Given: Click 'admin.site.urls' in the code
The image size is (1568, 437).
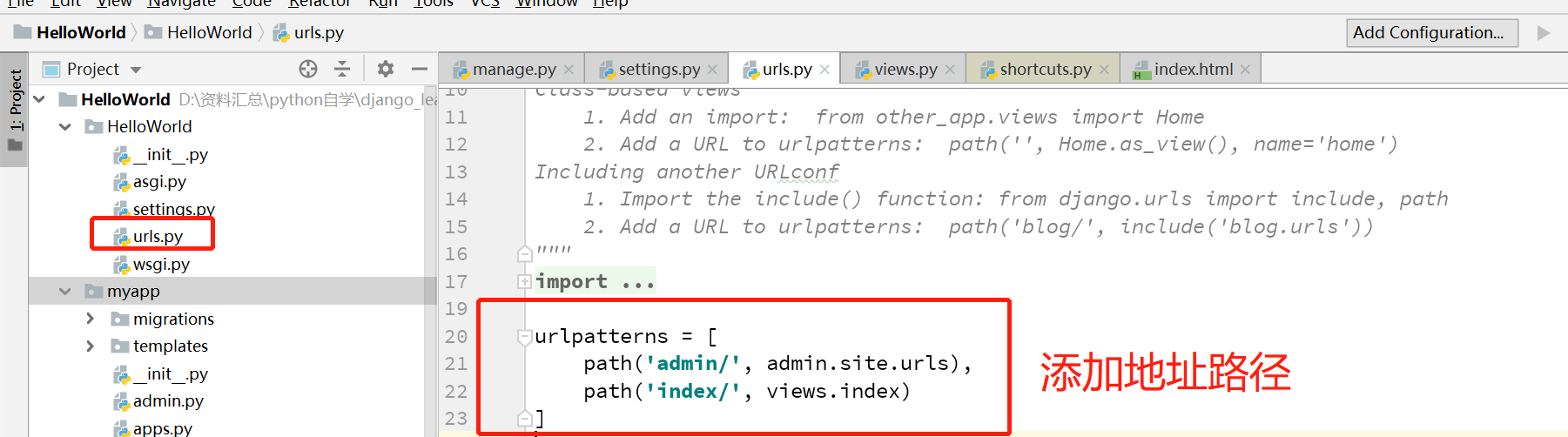Looking at the screenshot, I should (x=858, y=364).
